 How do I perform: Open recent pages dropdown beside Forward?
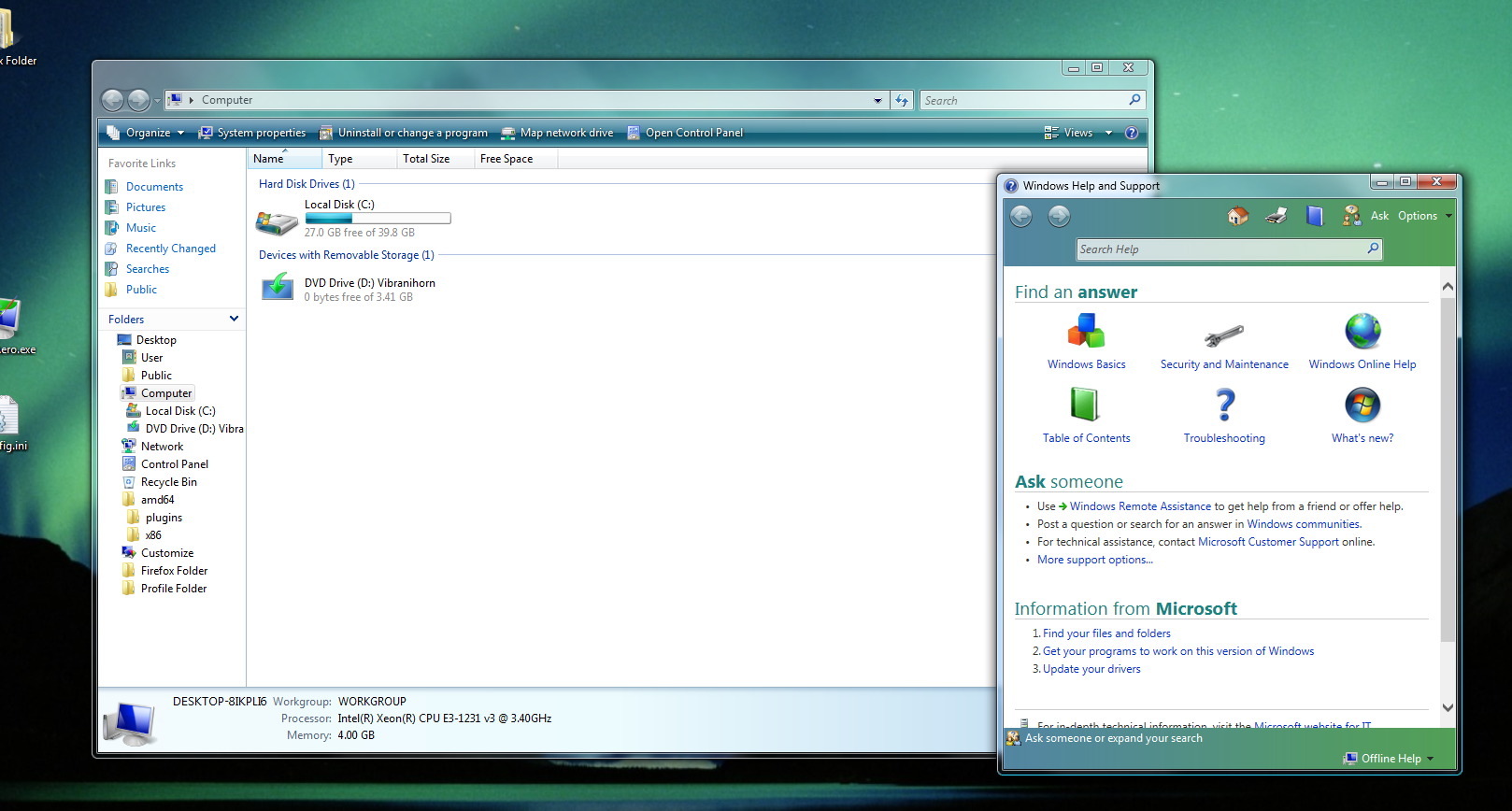157,100
